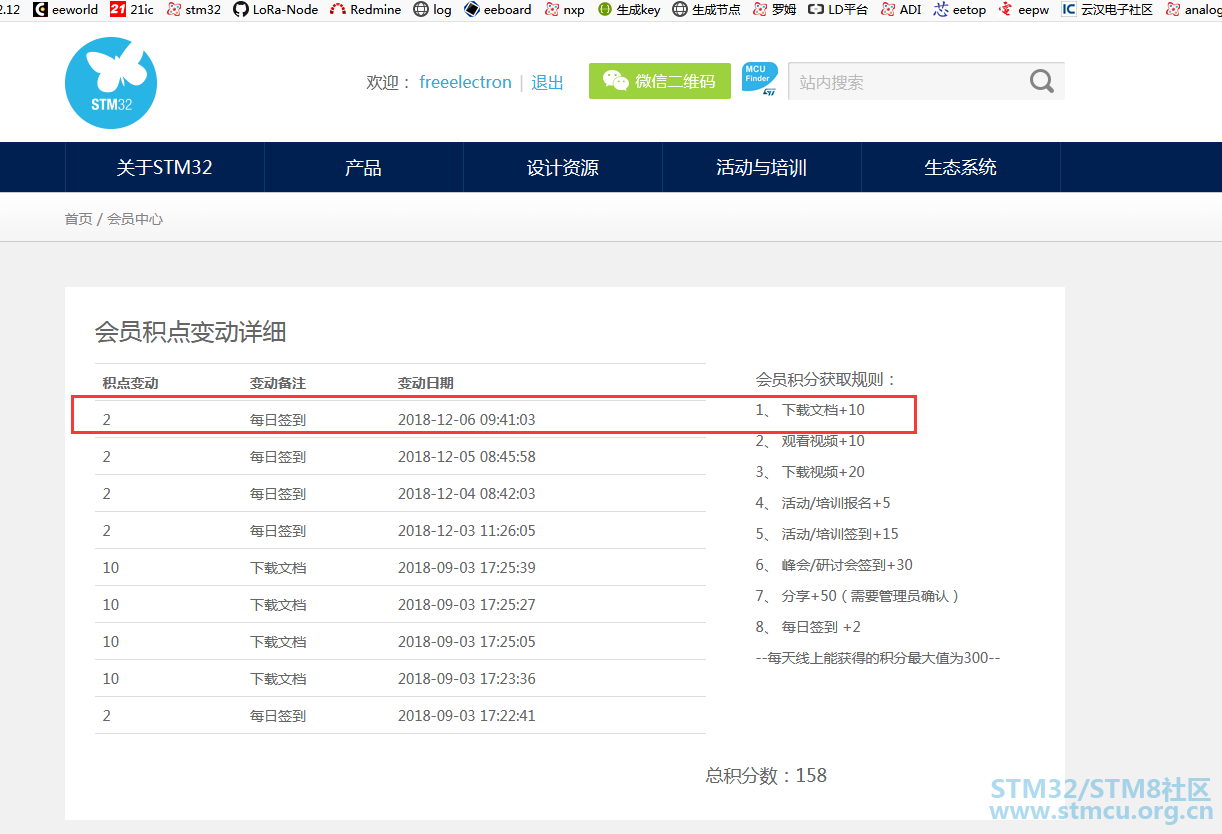Open the 生成节点 bookmark
Viewport: 1222px width, 834px height.
click(707, 9)
